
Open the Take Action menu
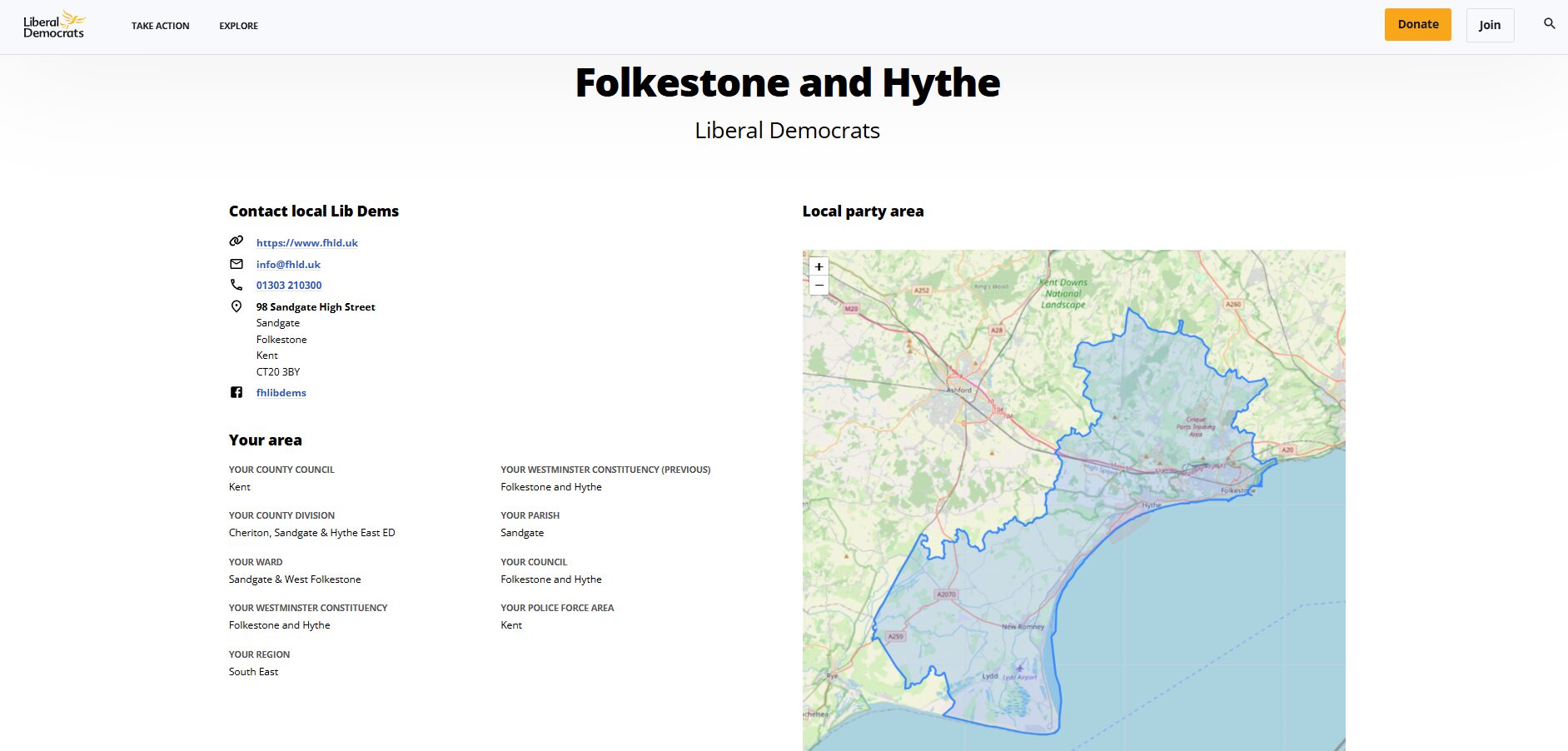click(x=160, y=26)
